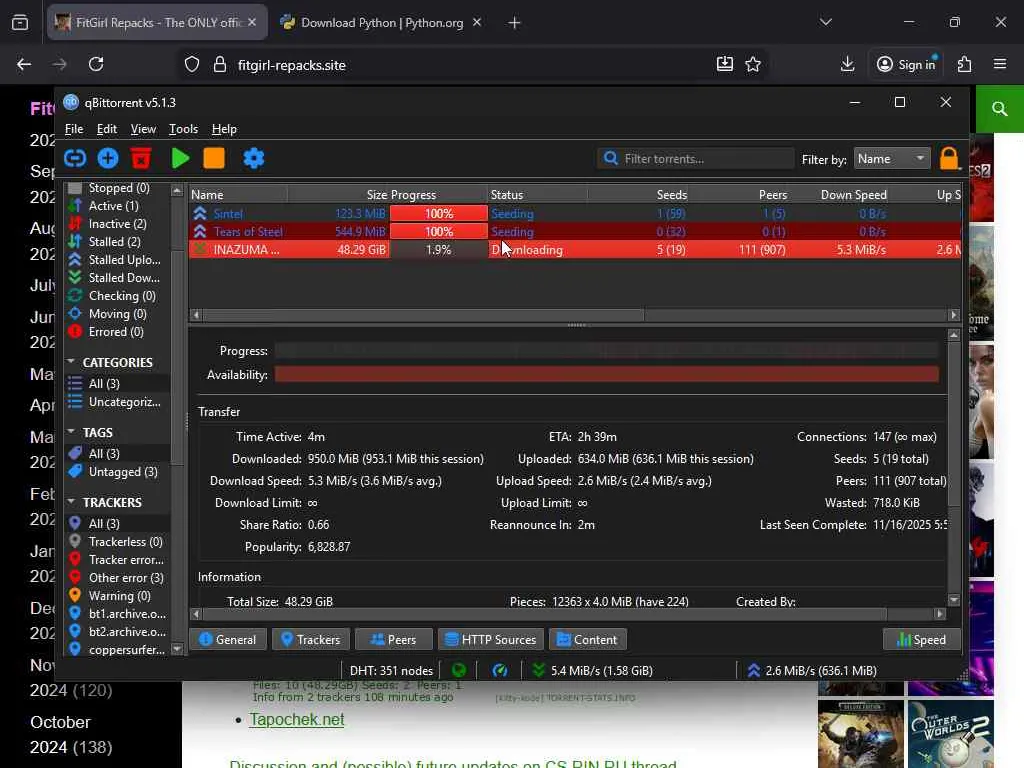Click the blue upload speed arrow in the status bar
The width and height of the screenshot is (1024, 768).
click(753, 670)
